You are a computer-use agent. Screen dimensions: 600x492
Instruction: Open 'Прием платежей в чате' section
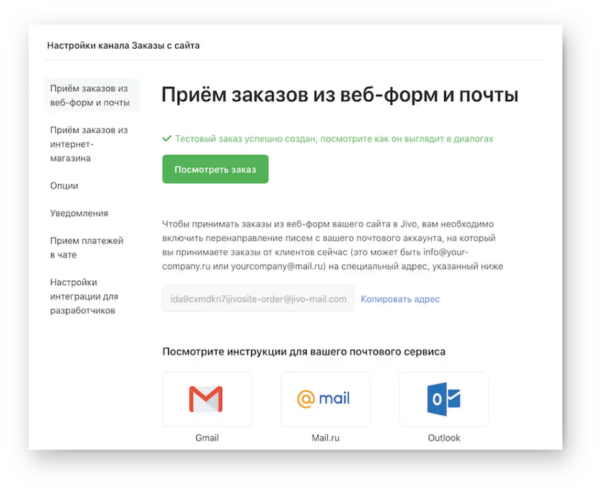[x=86, y=248]
